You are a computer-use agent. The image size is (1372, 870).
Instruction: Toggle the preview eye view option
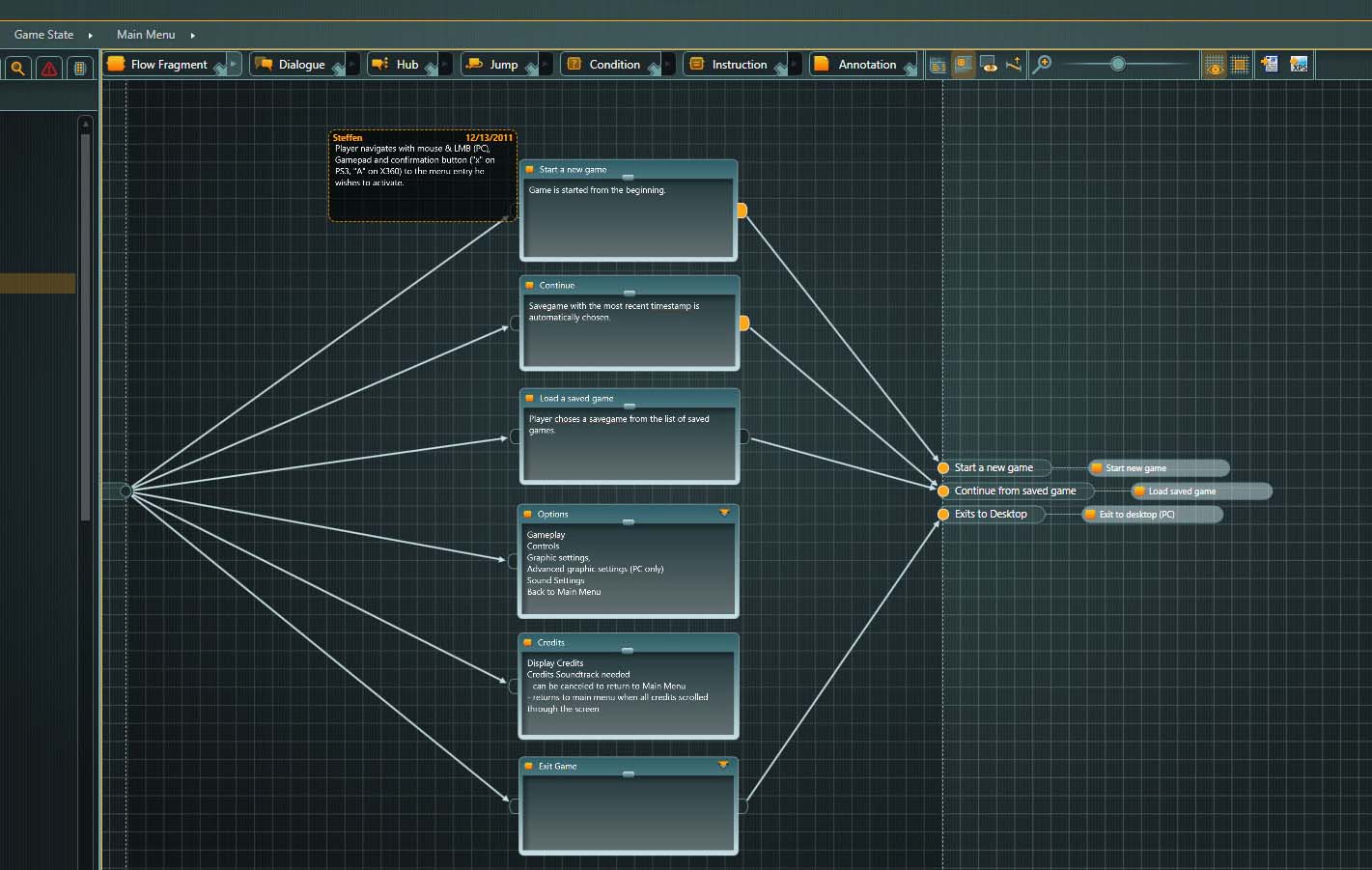pyautogui.click(x=988, y=65)
